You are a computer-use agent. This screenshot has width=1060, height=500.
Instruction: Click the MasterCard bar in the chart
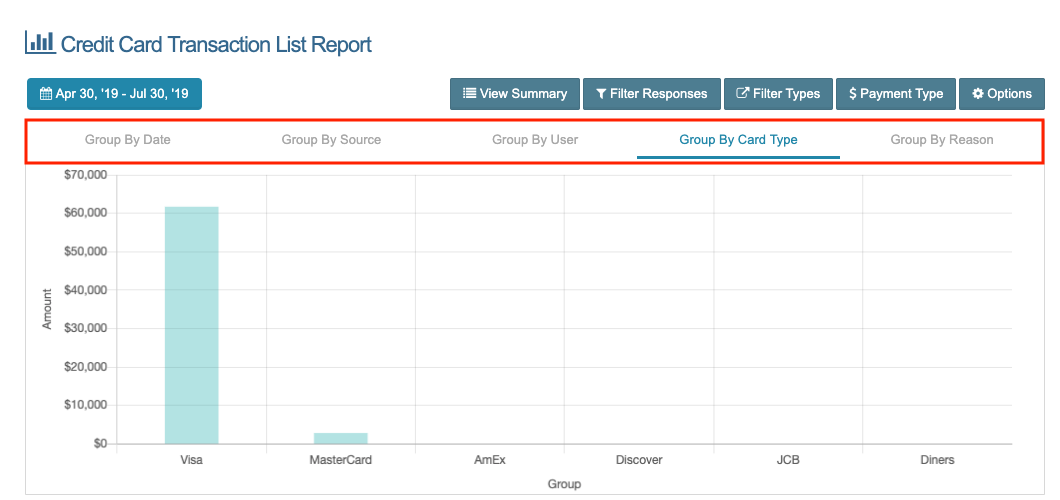point(340,438)
